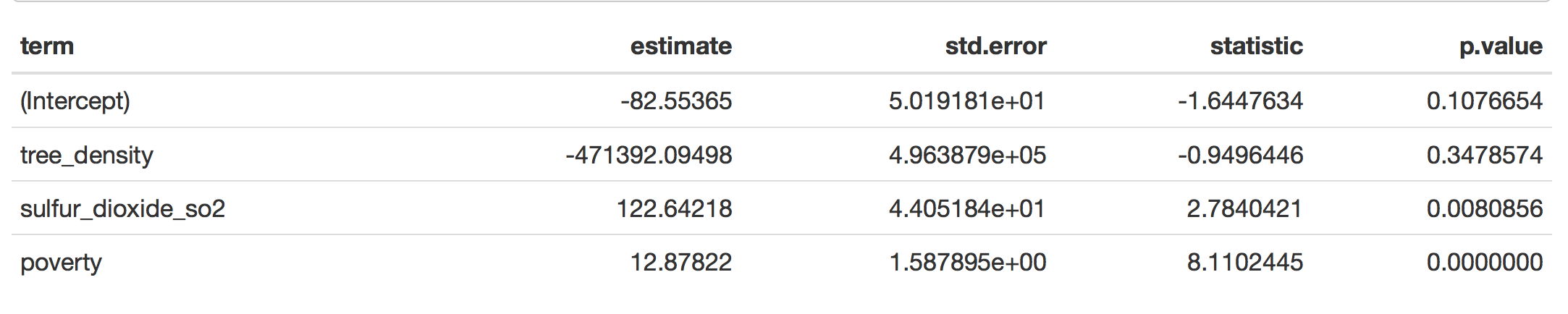Click p.value cell 0.0080856
The image size is (1568, 314).
1485,208
